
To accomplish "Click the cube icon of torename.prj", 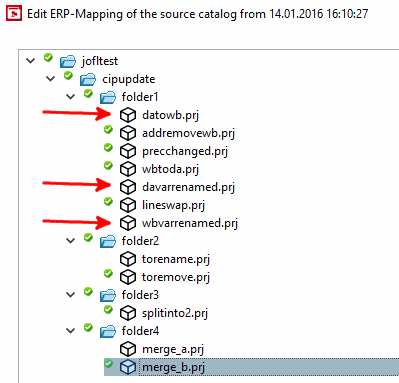I will tap(128, 259).
